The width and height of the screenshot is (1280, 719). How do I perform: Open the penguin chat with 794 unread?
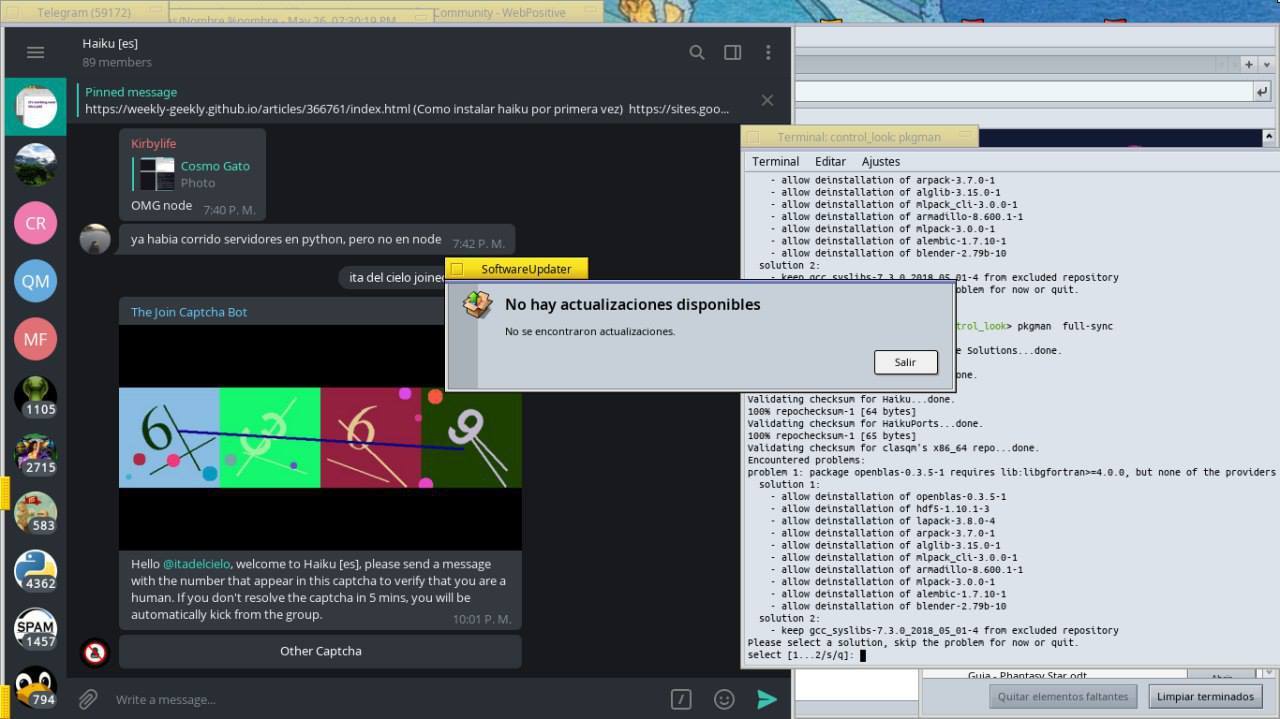pyautogui.click(x=35, y=687)
